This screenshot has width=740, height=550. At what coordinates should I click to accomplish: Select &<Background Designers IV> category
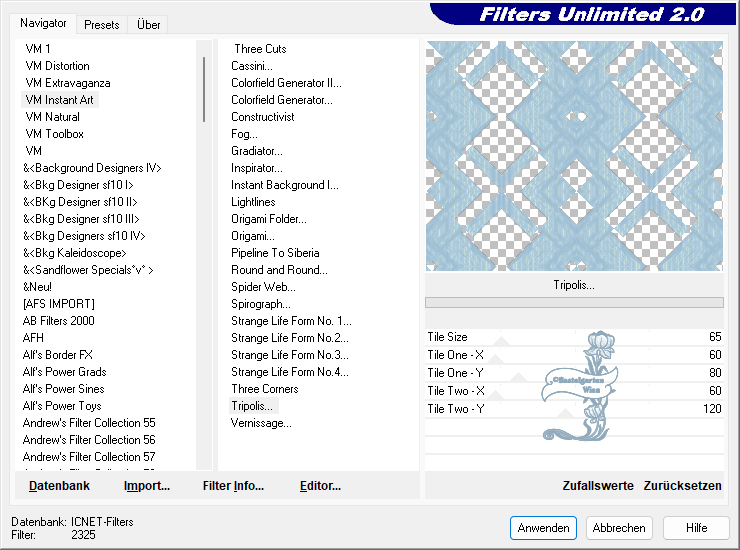[x=92, y=168]
